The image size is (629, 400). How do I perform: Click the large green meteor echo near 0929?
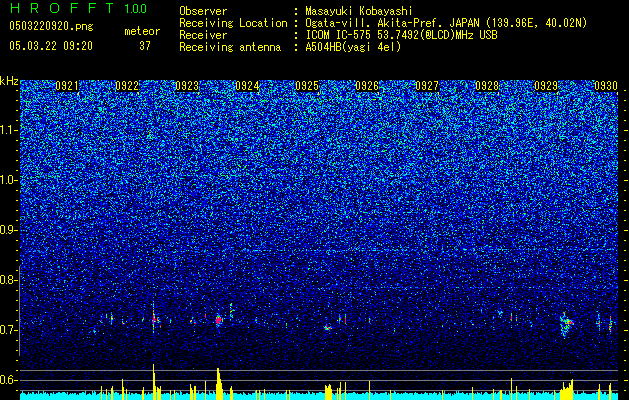pyautogui.click(x=567, y=325)
